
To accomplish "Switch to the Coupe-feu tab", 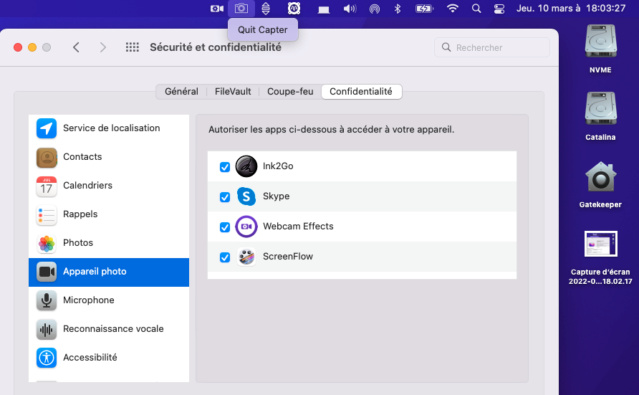I will click(x=290, y=91).
